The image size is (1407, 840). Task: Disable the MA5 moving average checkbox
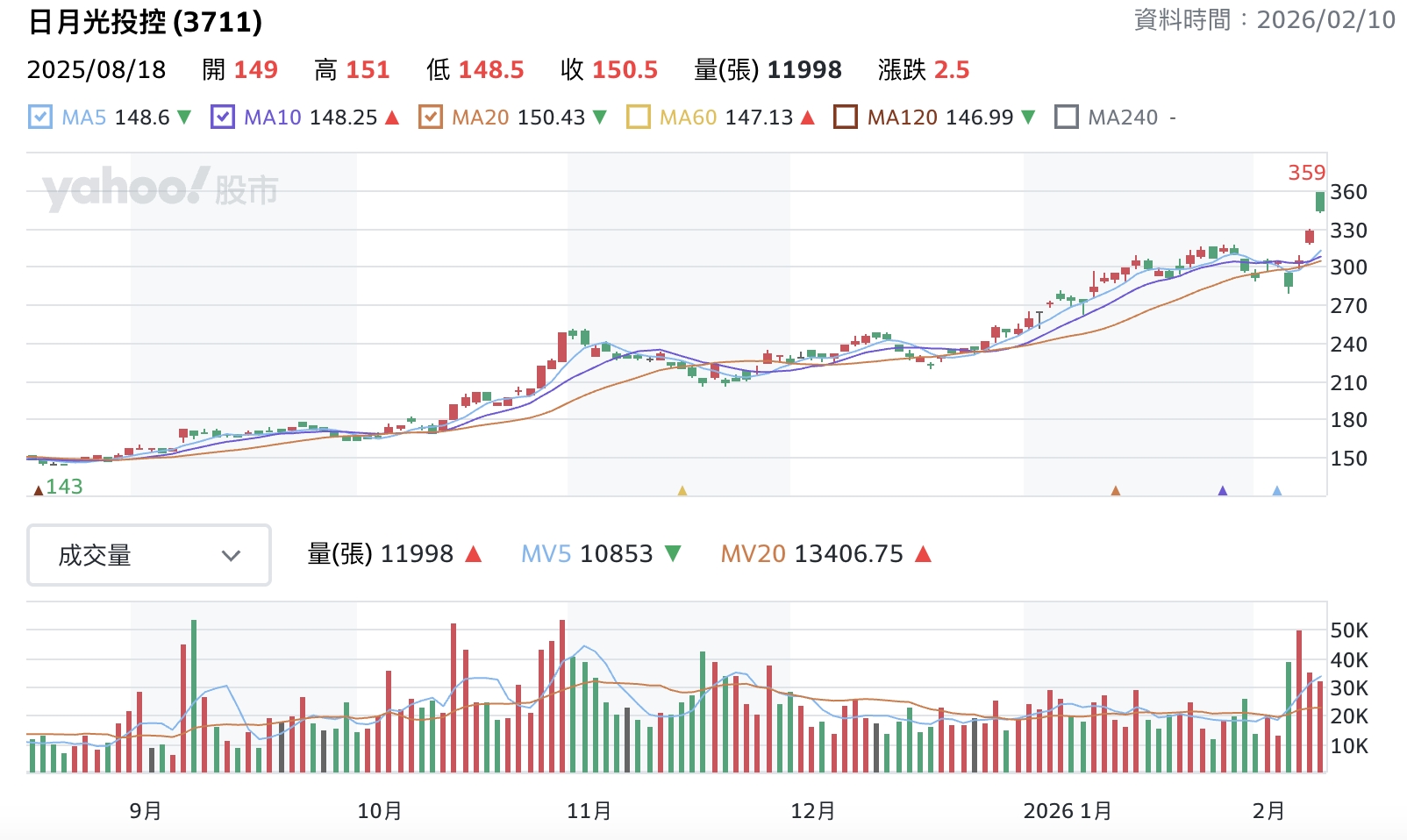pos(40,117)
